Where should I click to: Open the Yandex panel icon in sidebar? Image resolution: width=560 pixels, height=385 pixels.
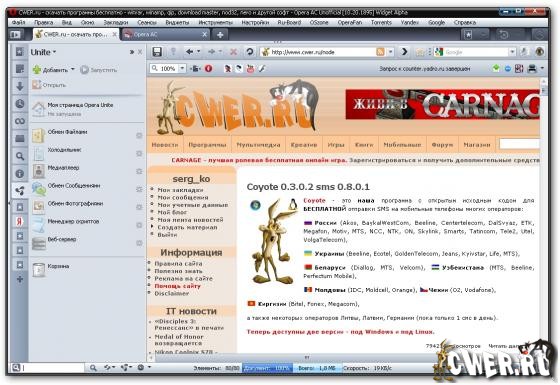click(x=20, y=221)
